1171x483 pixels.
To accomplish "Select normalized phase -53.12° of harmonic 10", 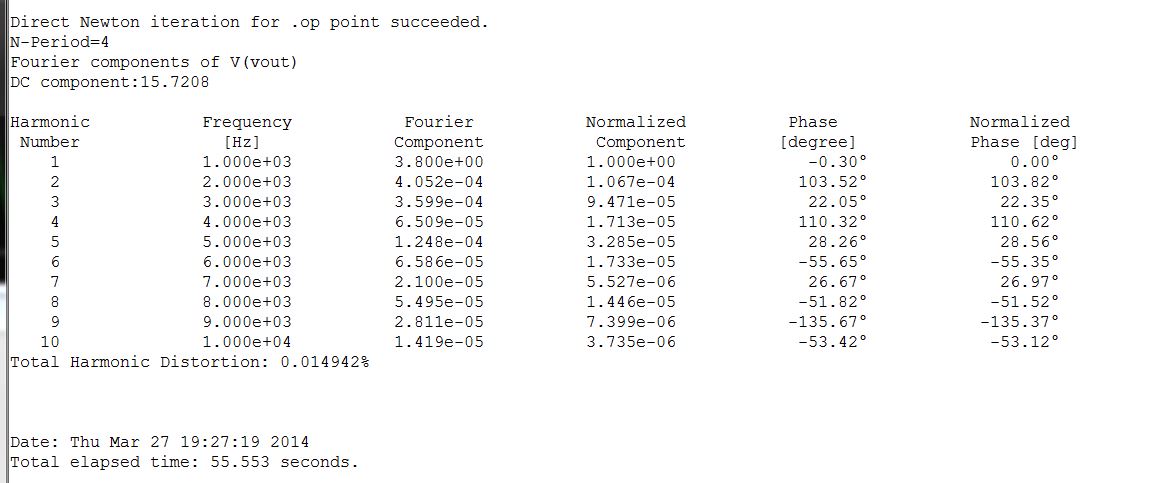I will tap(1024, 342).
